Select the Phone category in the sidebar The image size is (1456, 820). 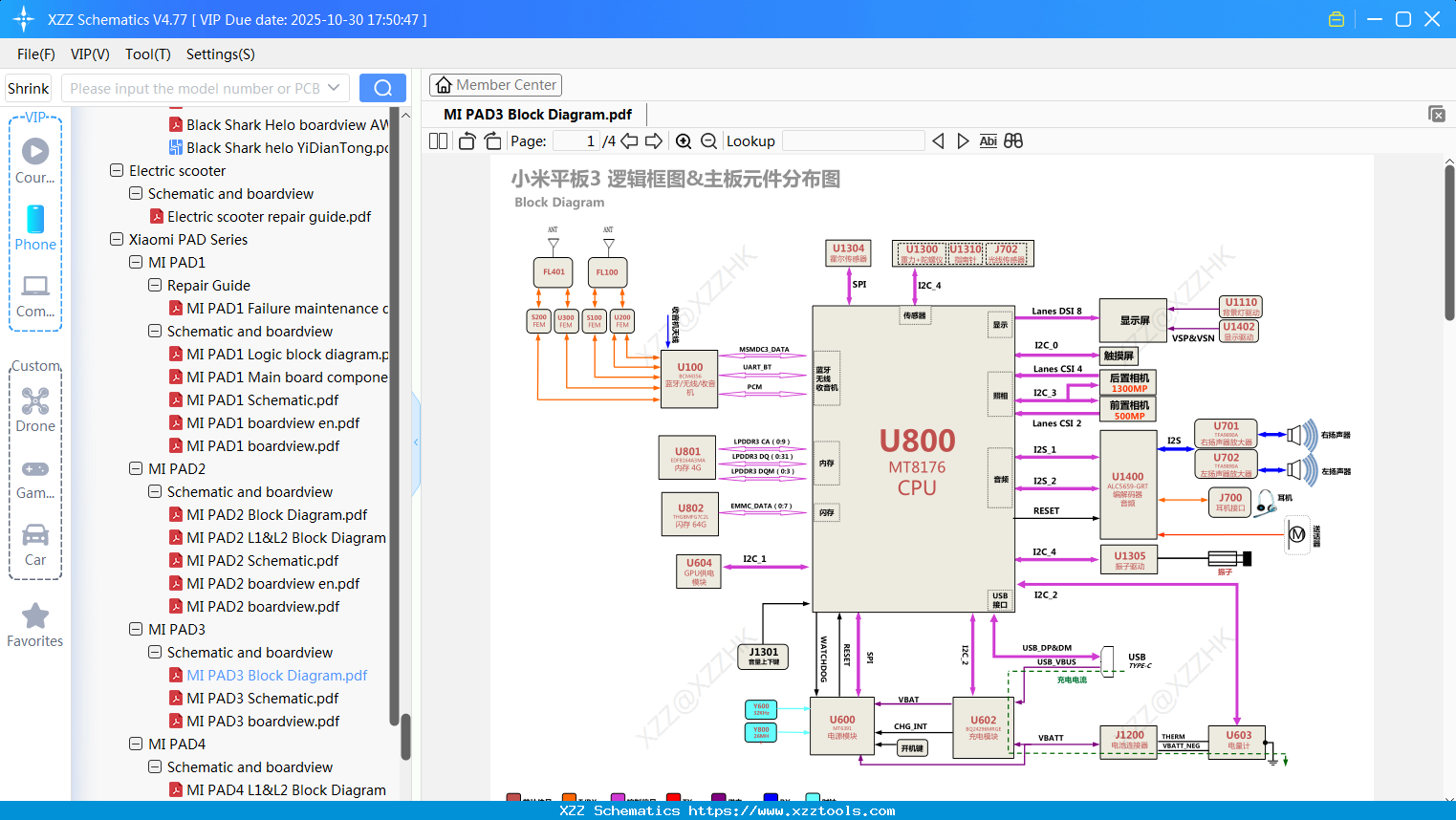(x=34, y=229)
